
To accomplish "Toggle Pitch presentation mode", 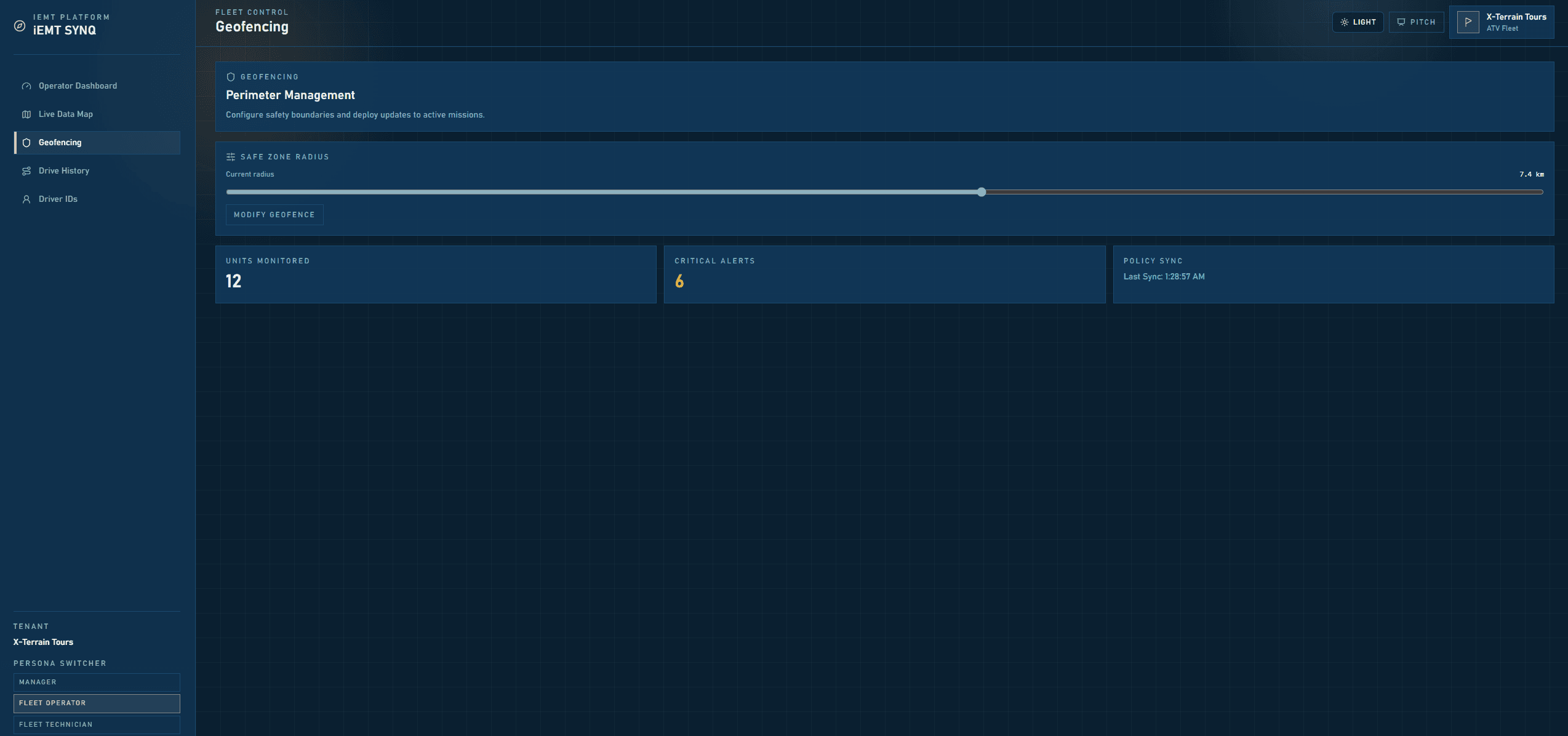I will tap(1416, 22).
